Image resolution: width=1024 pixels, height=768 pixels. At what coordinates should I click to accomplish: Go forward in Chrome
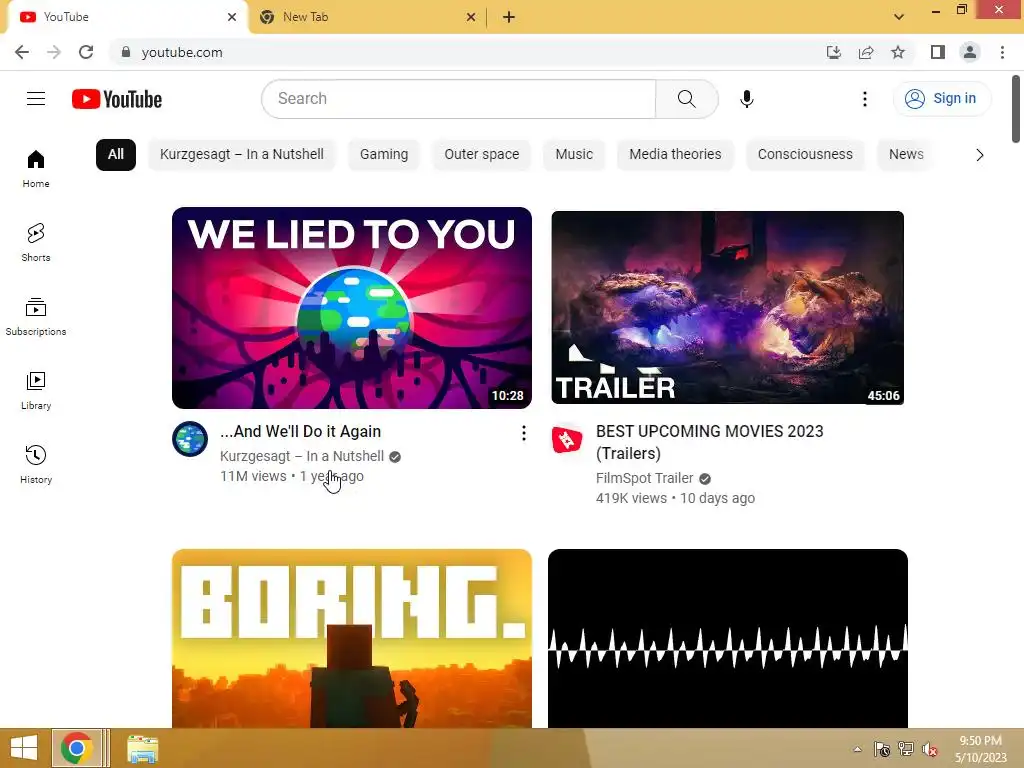[x=54, y=52]
